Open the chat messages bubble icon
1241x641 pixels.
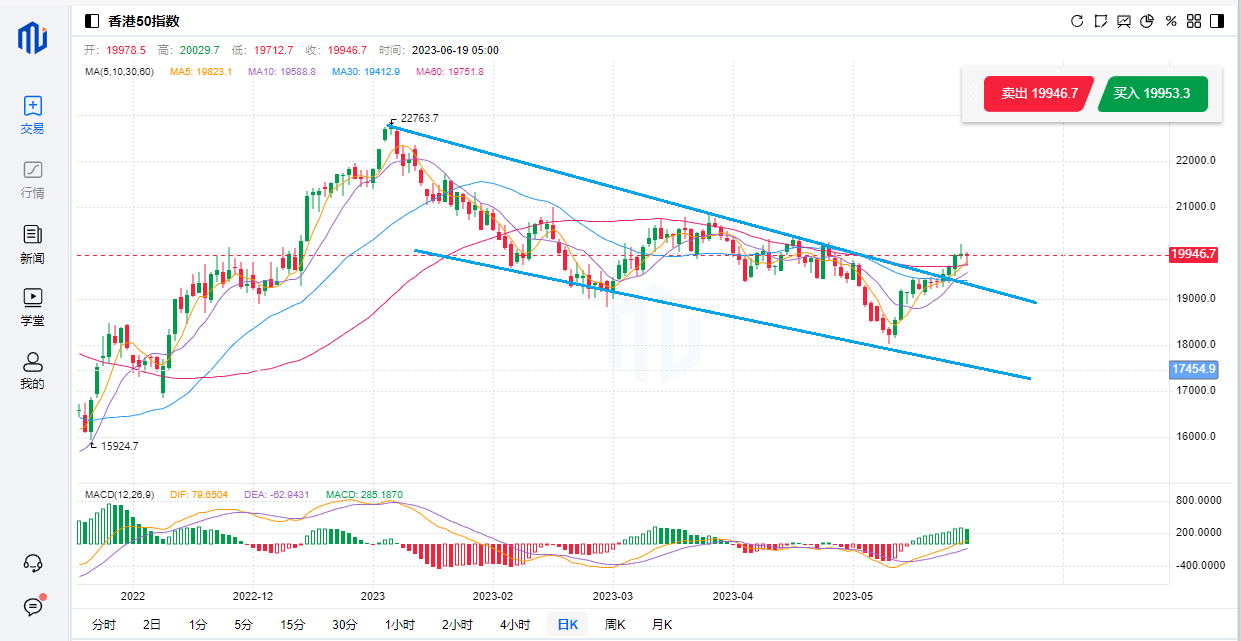[32, 606]
